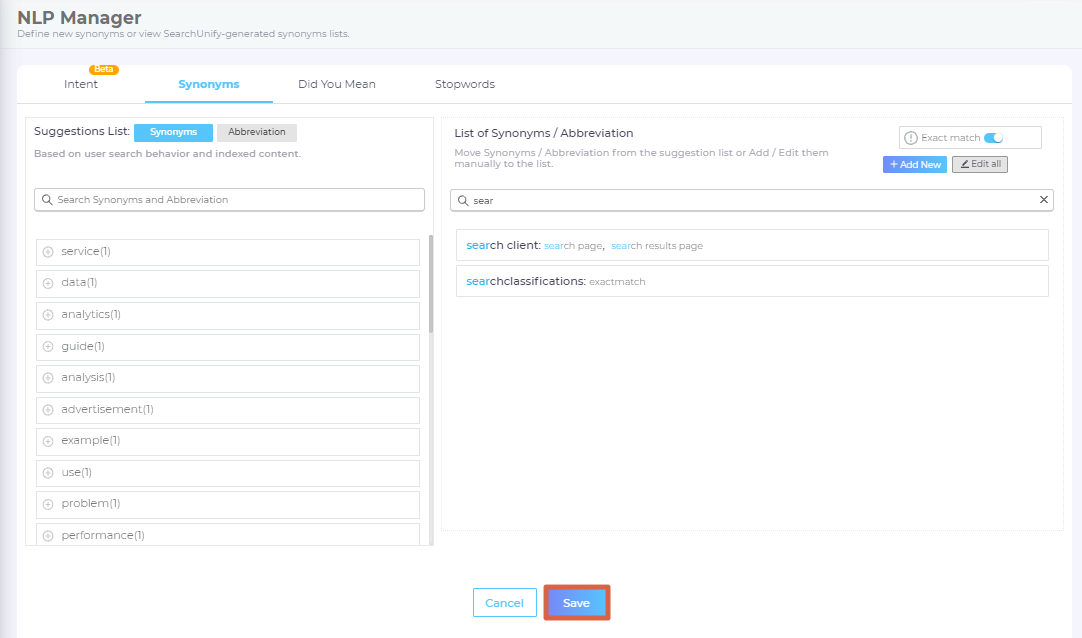1082x638 pixels.
Task: Open the Intent tab
Action: 81,84
